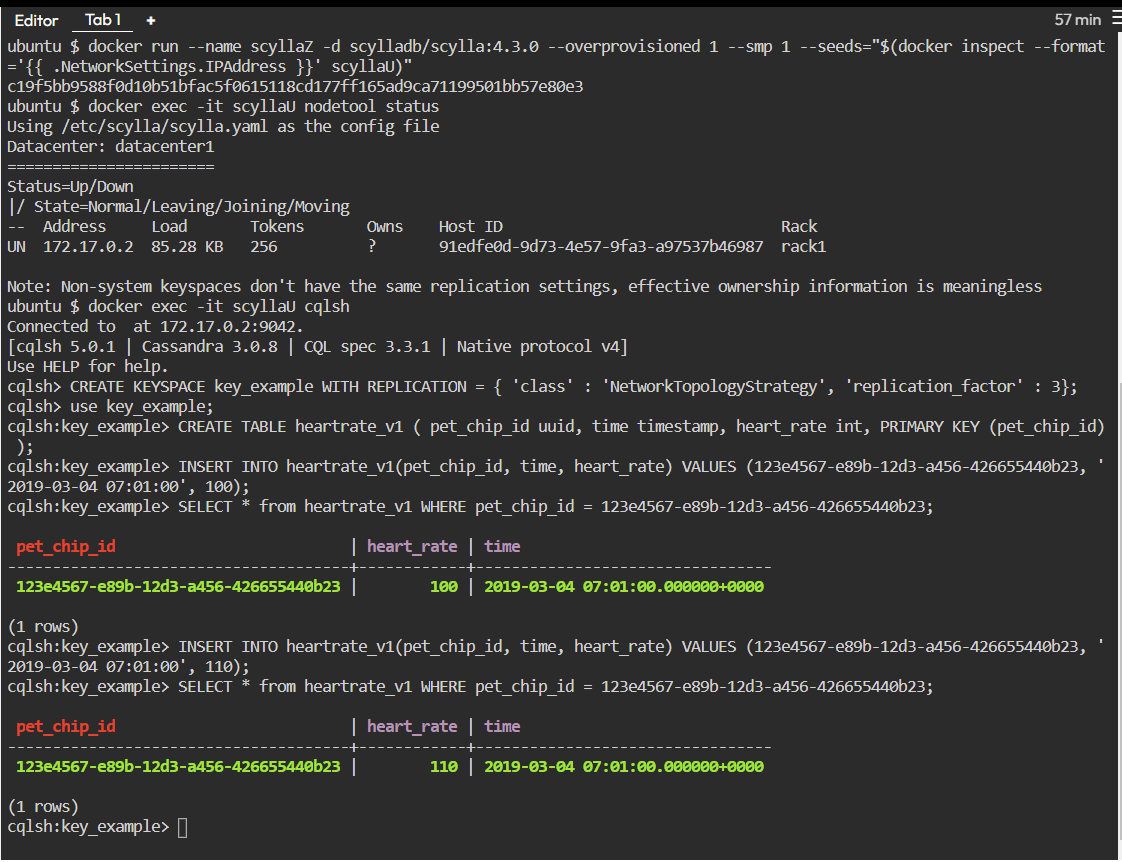
Task: Select the pet_chip_id column header
Action: pos(66,546)
